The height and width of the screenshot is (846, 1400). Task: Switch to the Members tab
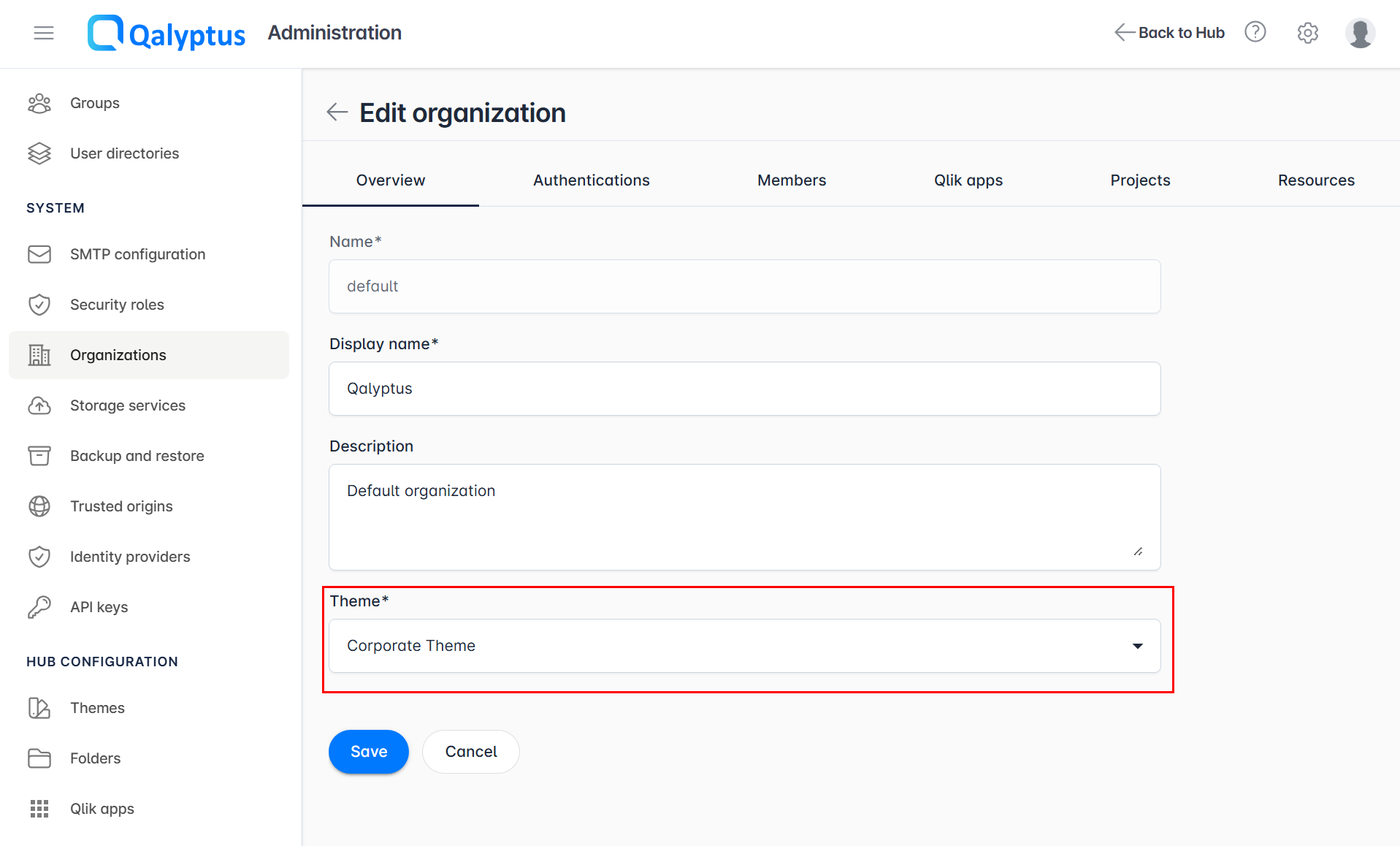point(792,180)
